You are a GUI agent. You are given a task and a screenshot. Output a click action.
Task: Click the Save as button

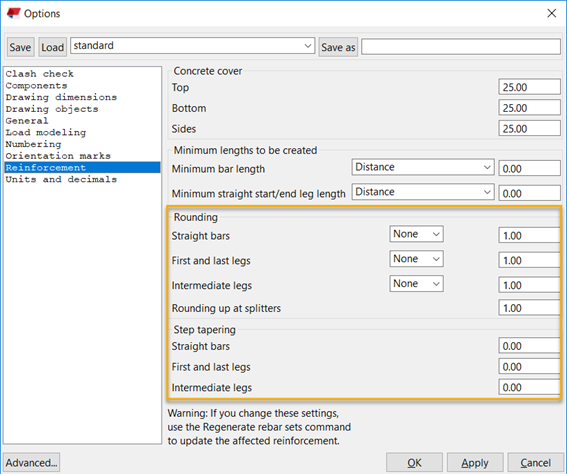(x=338, y=47)
